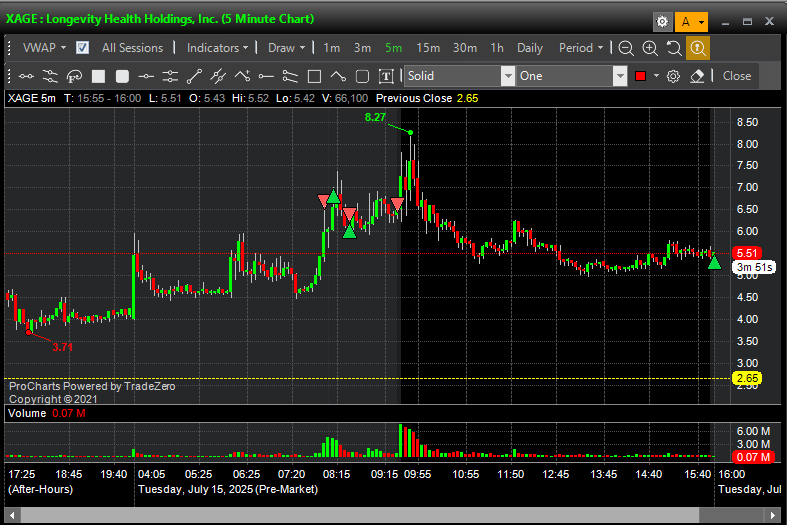Maximize the chart window
The width and height of the screenshot is (787, 525).
[x=747, y=22]
